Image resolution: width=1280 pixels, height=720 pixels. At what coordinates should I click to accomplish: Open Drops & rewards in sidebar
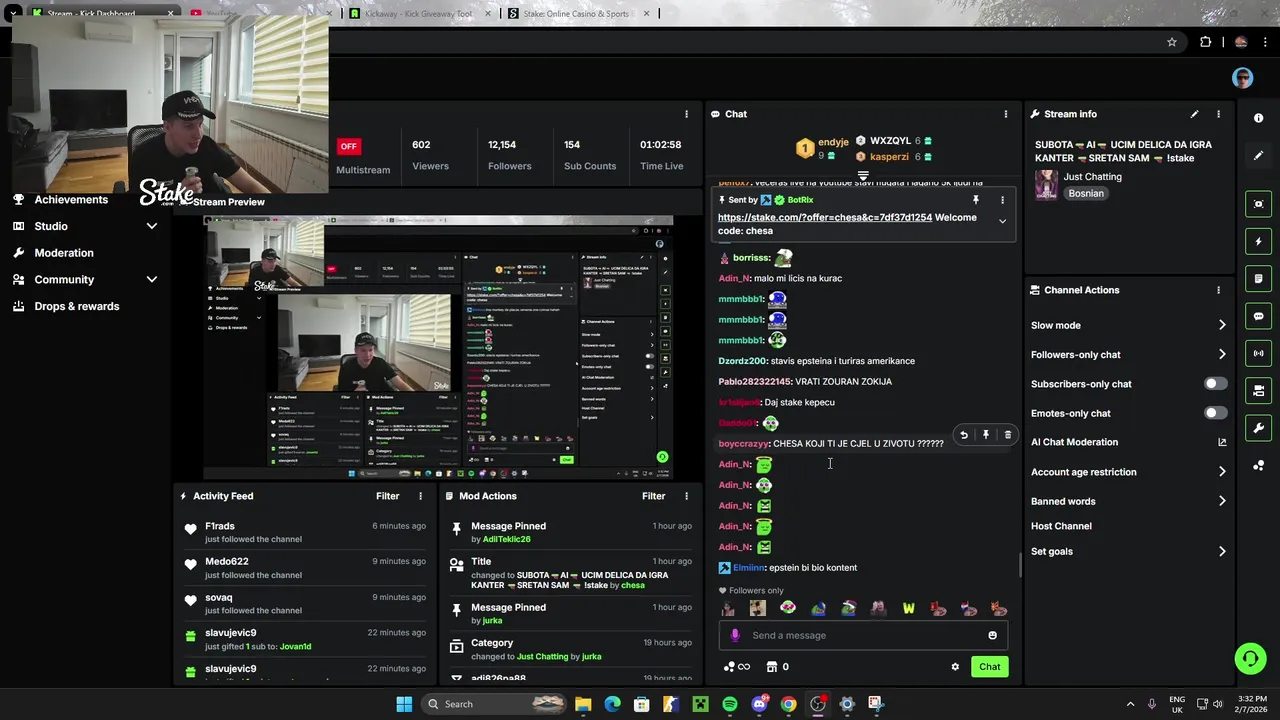tap(76, 306)
